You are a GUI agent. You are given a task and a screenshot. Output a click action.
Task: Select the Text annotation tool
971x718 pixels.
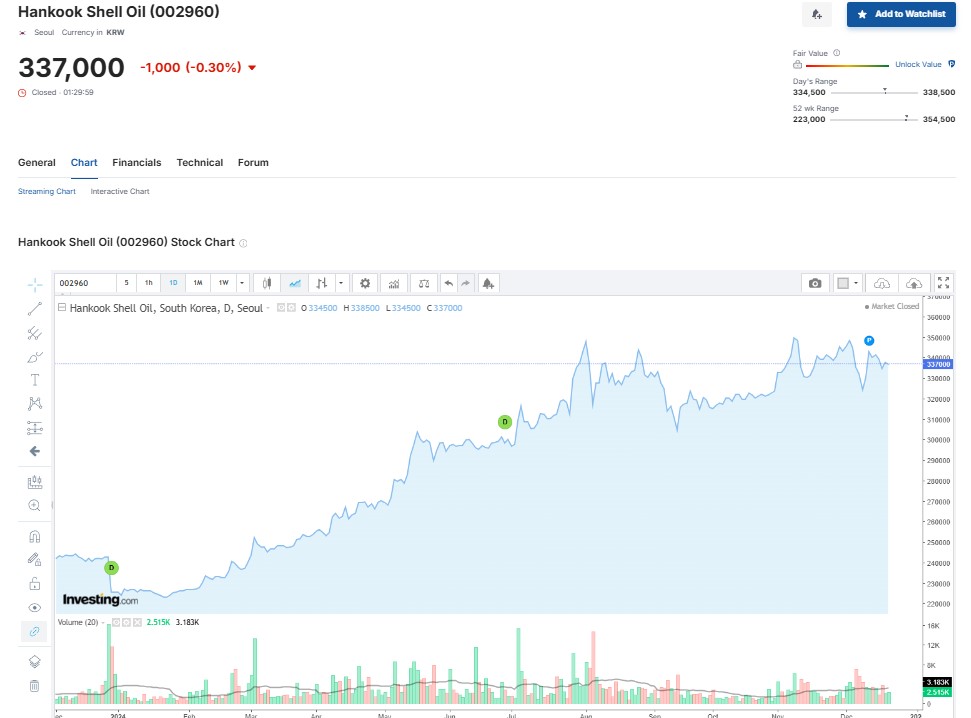[x=35, y=380]
